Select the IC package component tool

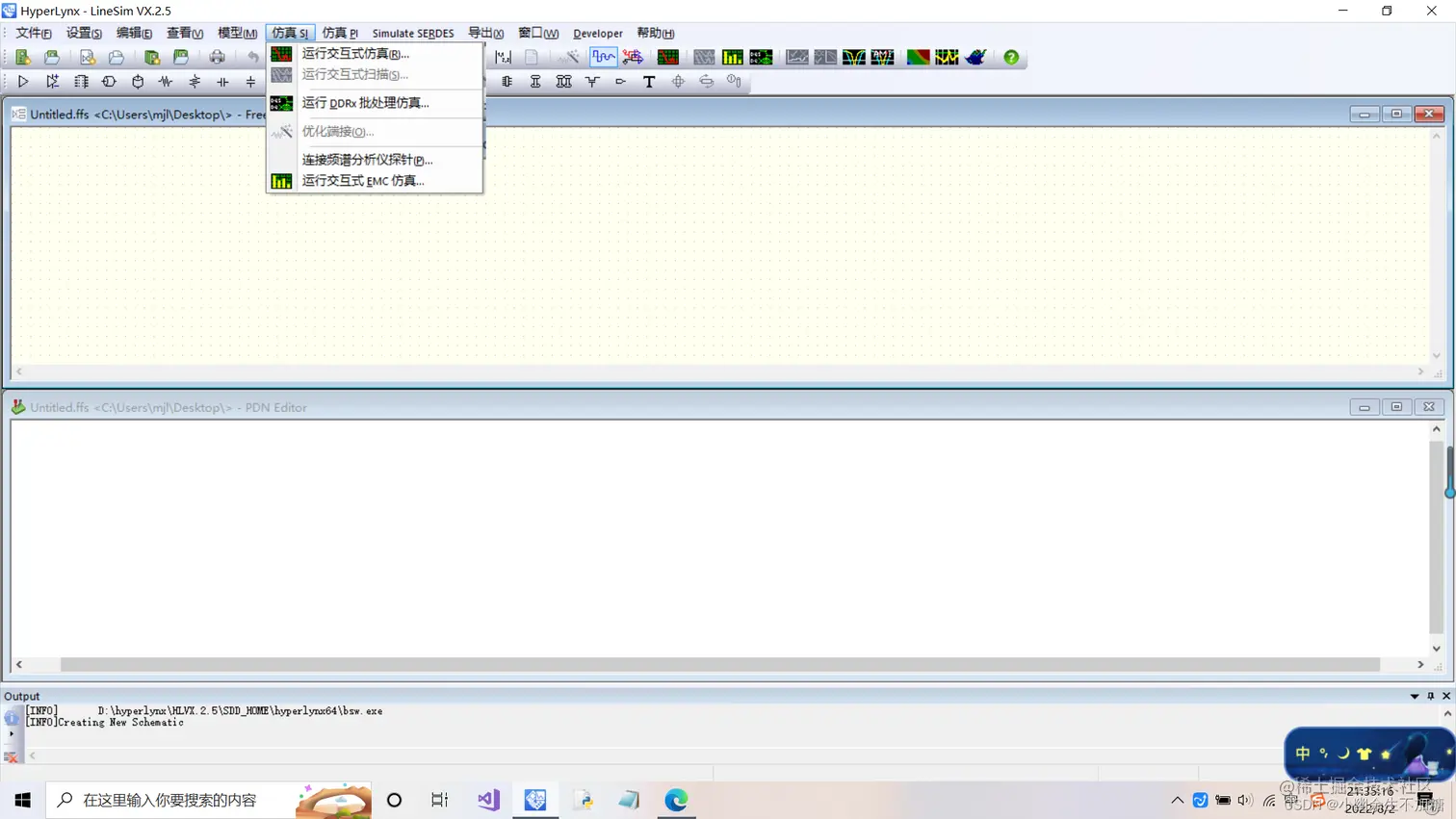(x=81, y=82)
